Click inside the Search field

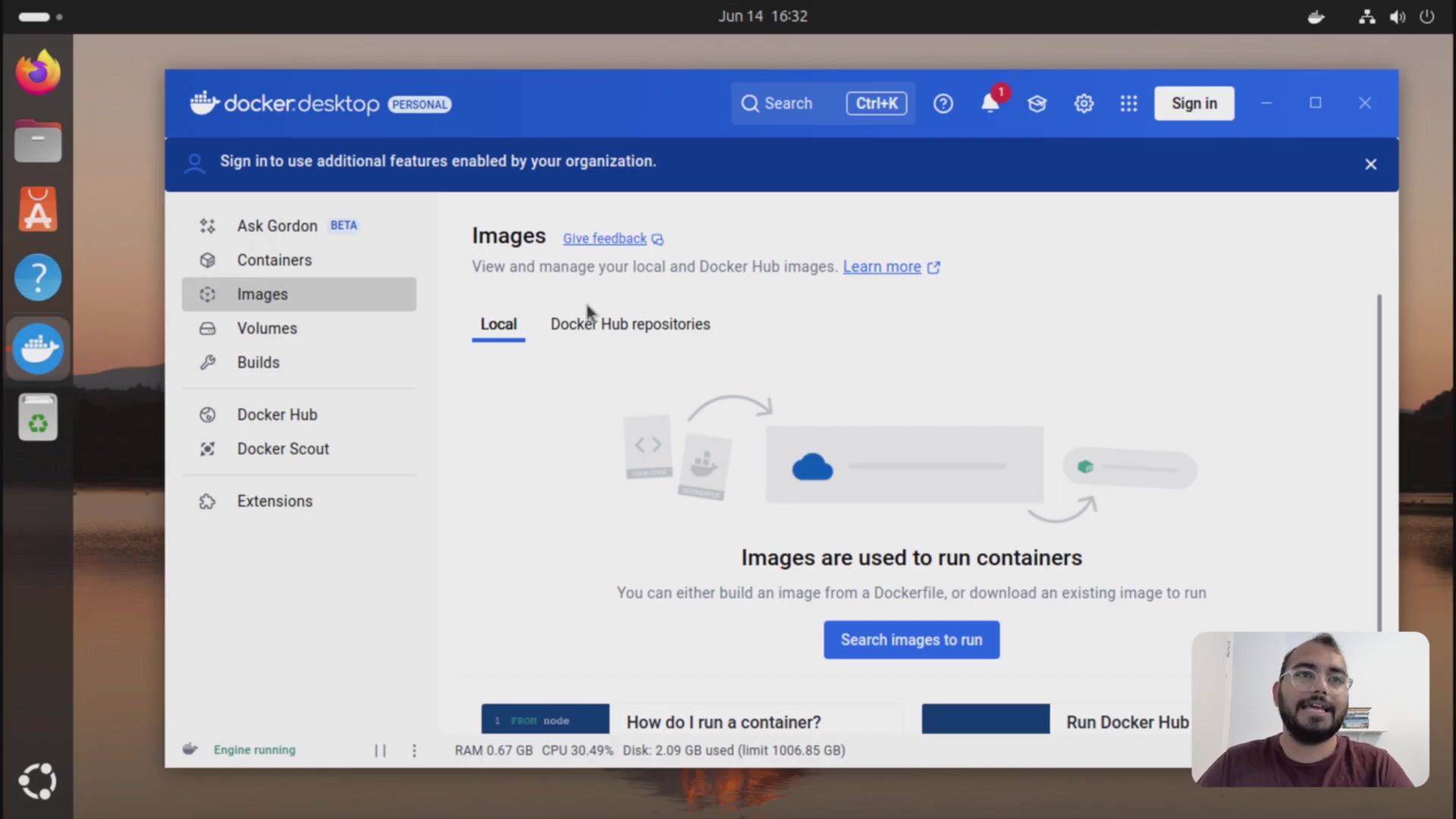823,103
